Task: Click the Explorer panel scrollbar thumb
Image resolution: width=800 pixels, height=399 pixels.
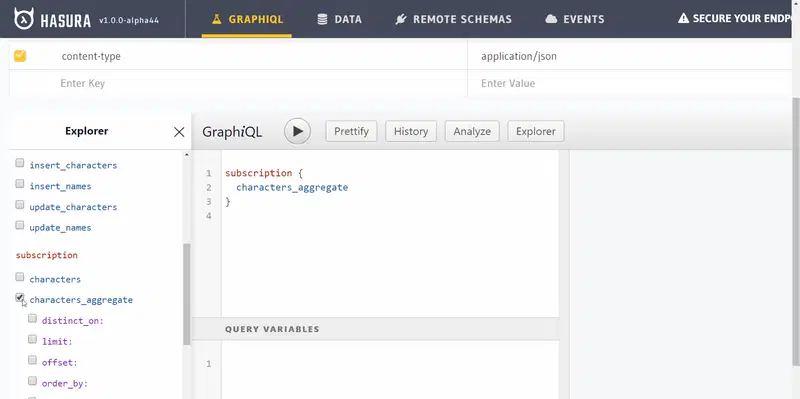Action: [186, 294]
